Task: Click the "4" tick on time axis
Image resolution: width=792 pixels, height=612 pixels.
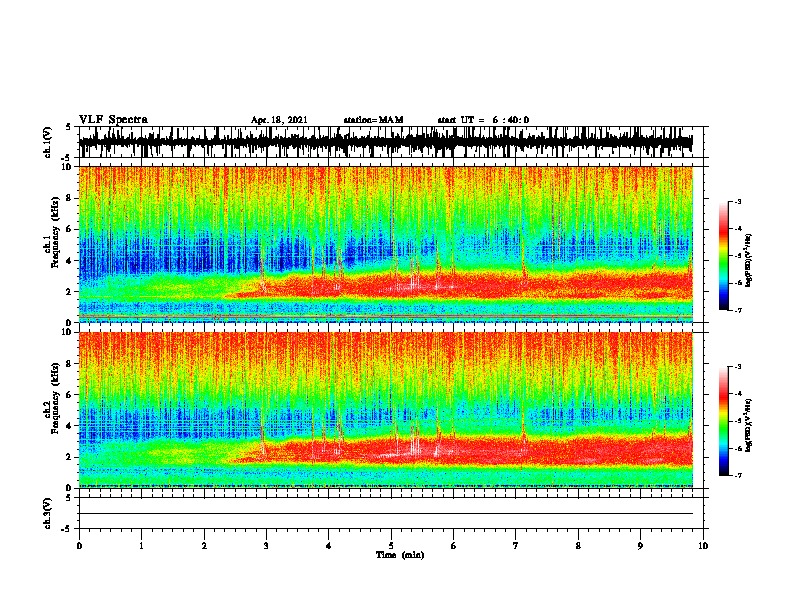Action: [329, 546]
